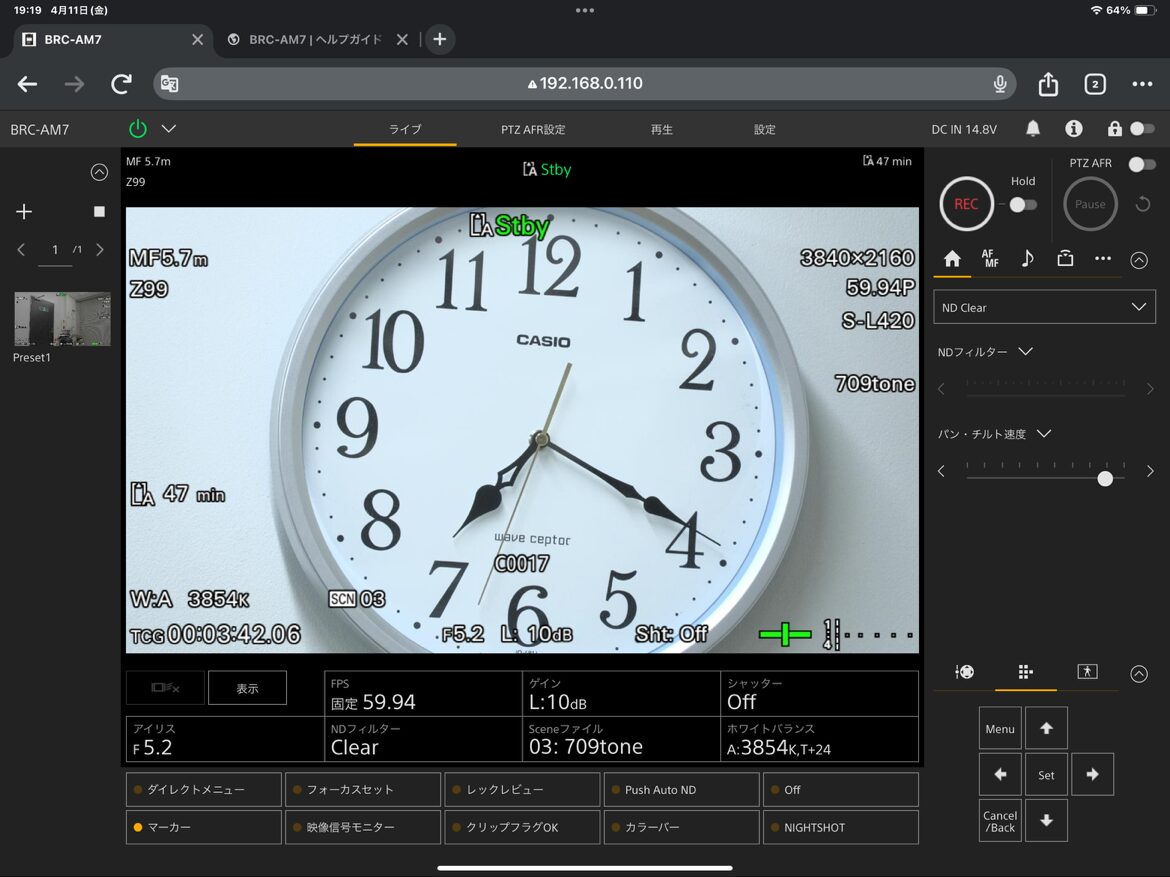Open the NDフィルター Clear setting

[423, 739]
